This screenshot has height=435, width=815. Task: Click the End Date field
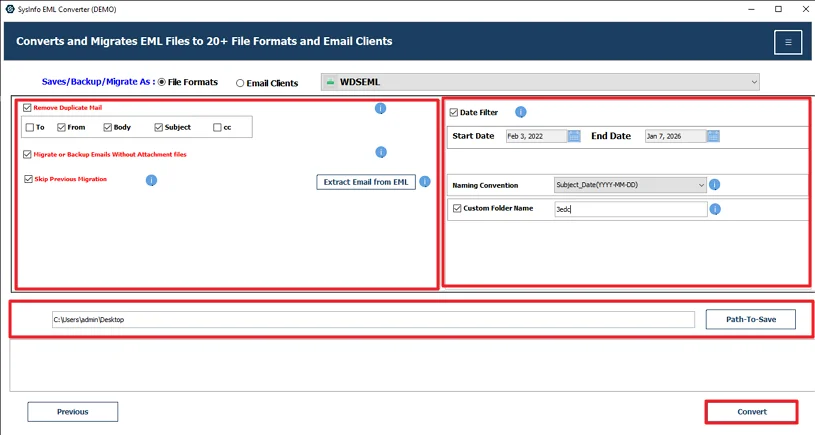[x=675, y=136]
